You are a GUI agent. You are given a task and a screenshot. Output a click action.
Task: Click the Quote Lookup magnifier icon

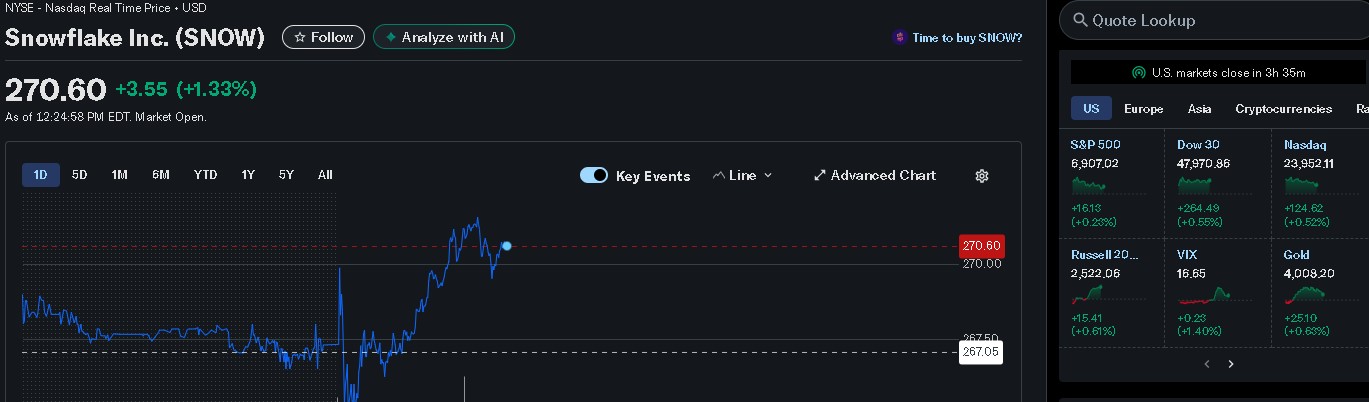1080,20
